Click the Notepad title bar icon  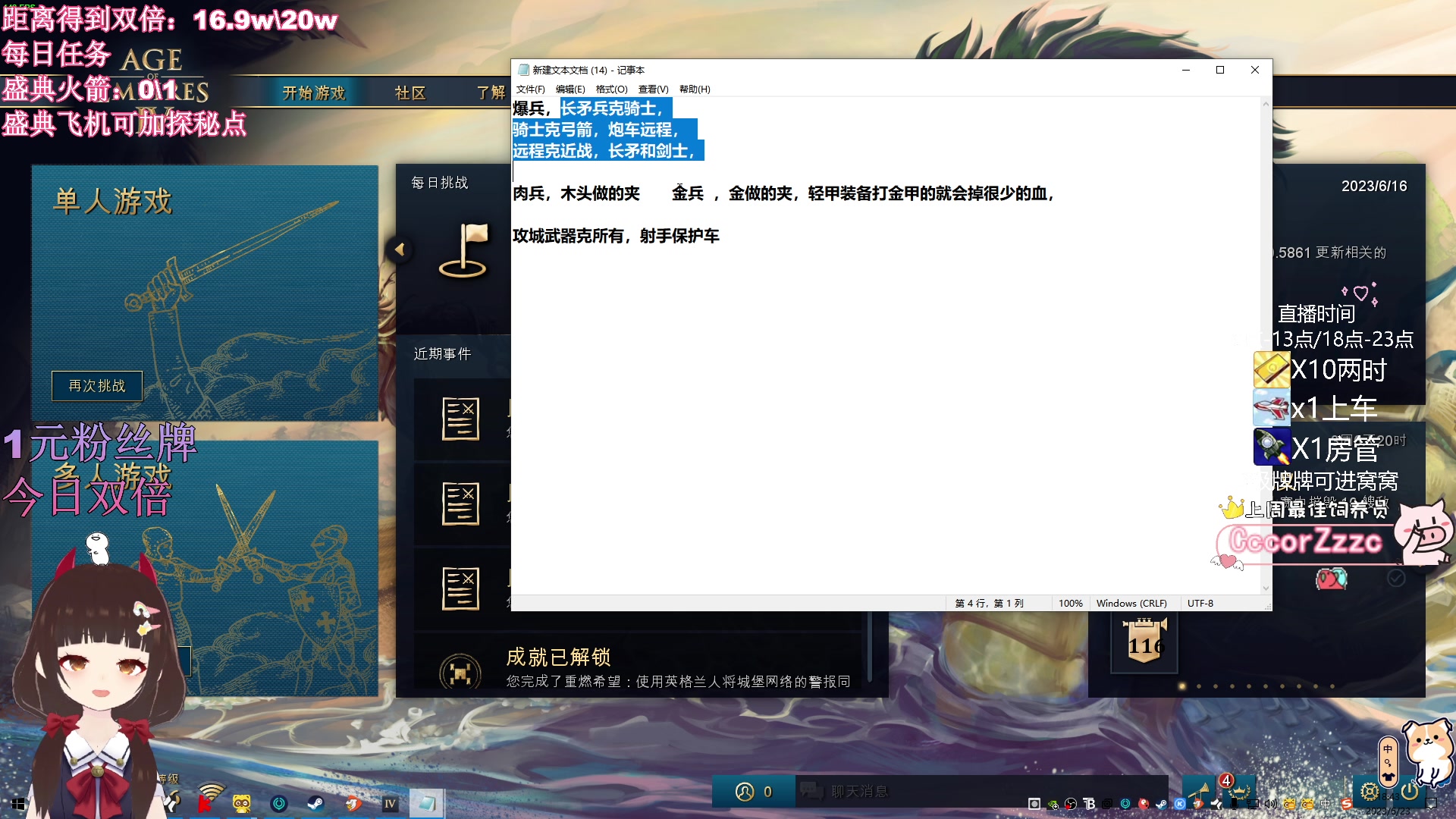point(522,70)
